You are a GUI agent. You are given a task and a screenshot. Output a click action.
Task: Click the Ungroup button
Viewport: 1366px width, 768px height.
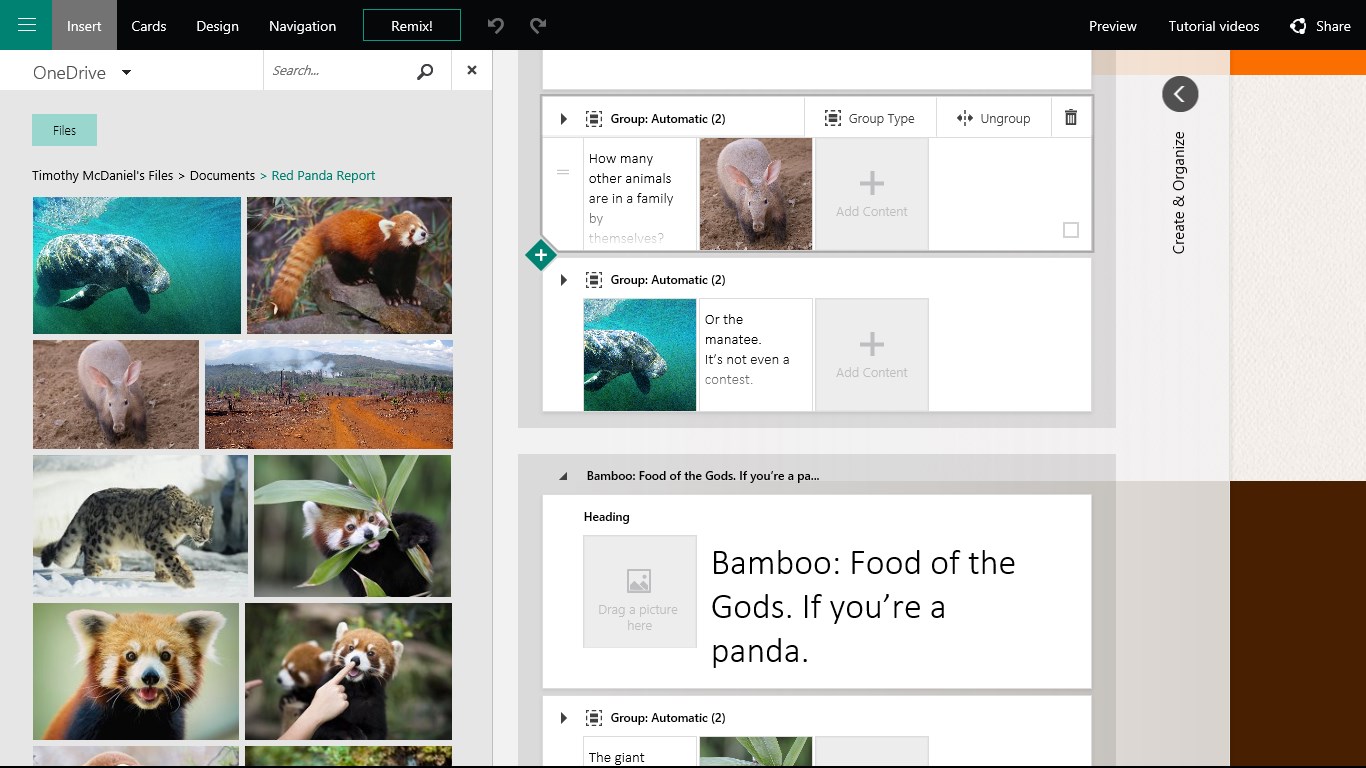click(993, 118)
